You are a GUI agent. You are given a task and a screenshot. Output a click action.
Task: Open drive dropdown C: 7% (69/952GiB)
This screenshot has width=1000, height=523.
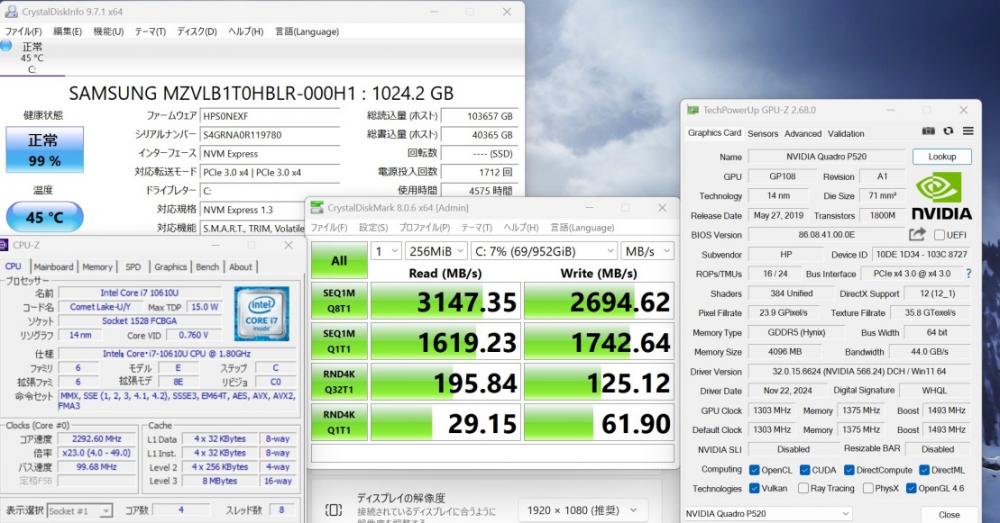(545, 251)
